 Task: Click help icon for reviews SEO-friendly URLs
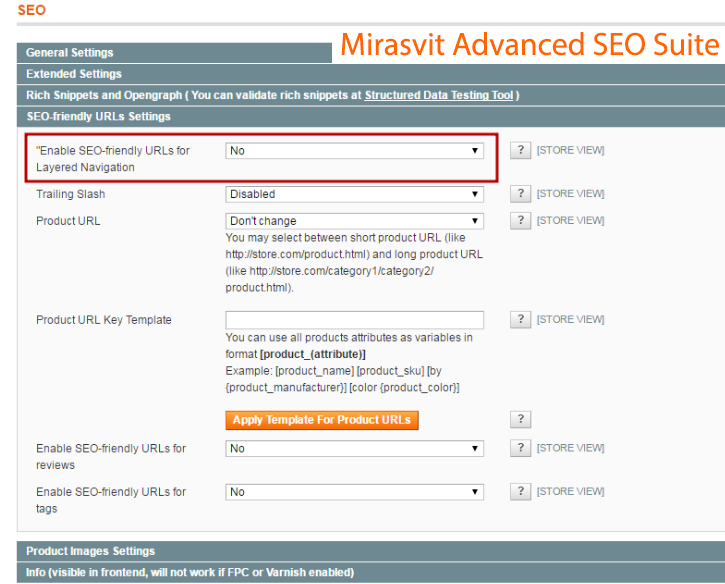pos(520,449)
